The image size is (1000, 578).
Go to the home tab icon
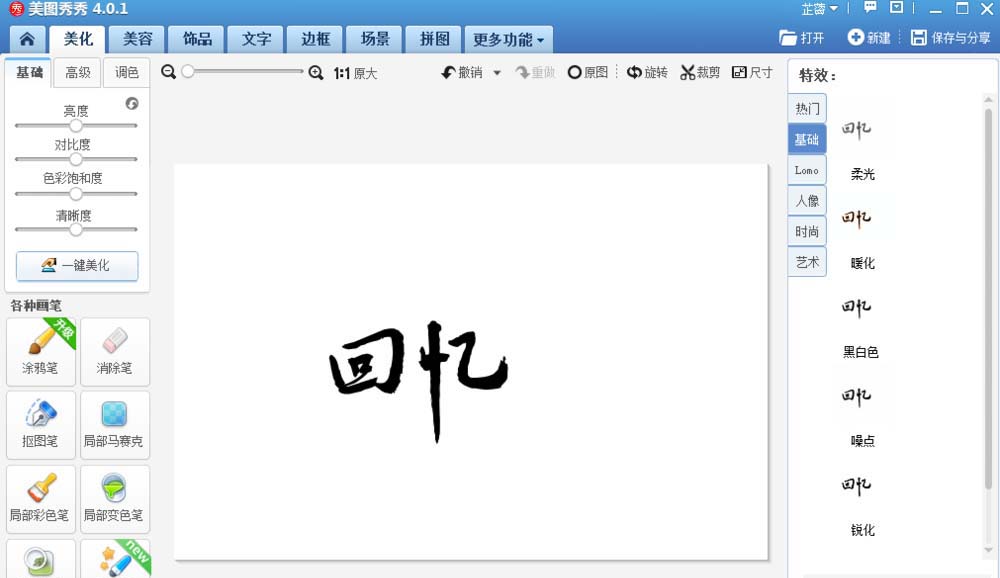(27, 40)
